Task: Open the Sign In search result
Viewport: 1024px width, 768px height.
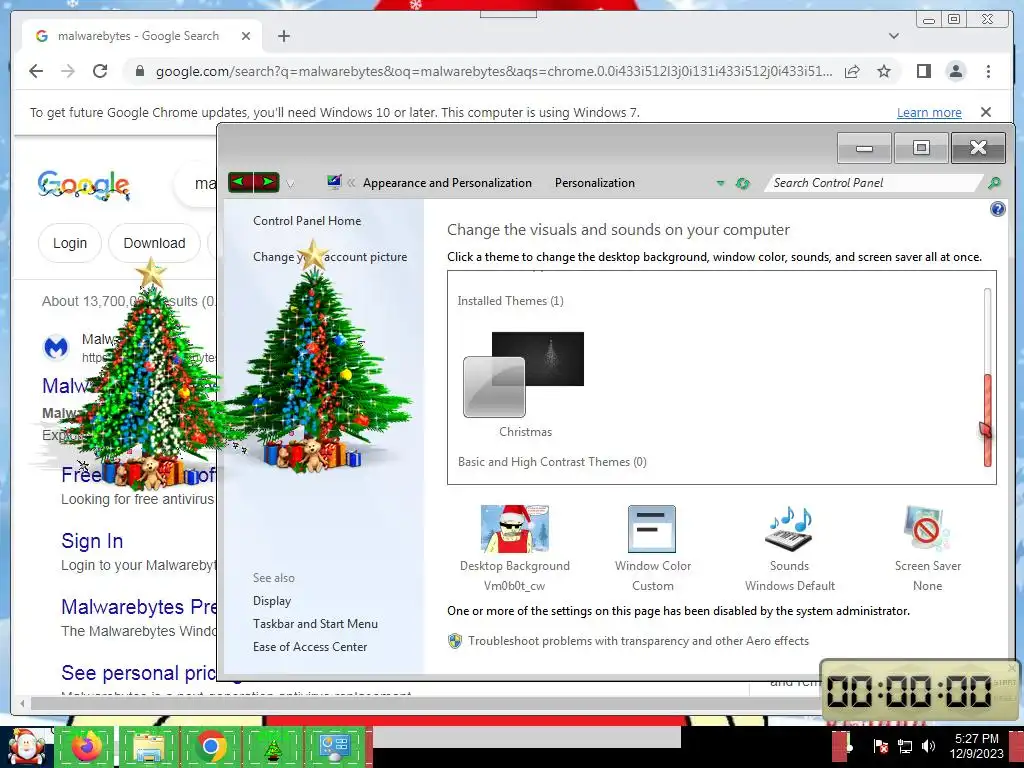Action: 92,541
